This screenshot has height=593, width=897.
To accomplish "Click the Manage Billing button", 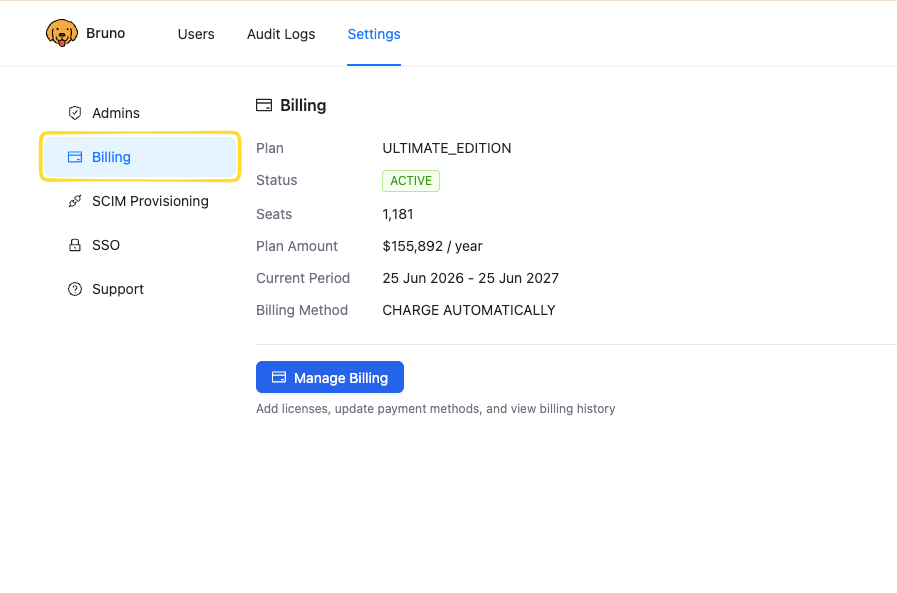I will click(x=330, y=377).
